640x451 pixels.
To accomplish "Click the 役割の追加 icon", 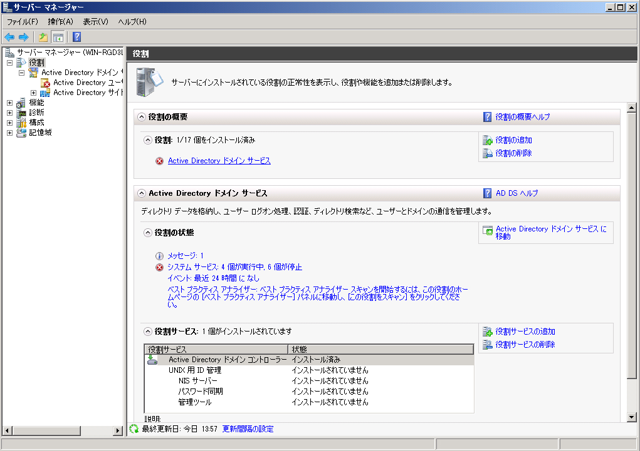I will pos(487,140).
